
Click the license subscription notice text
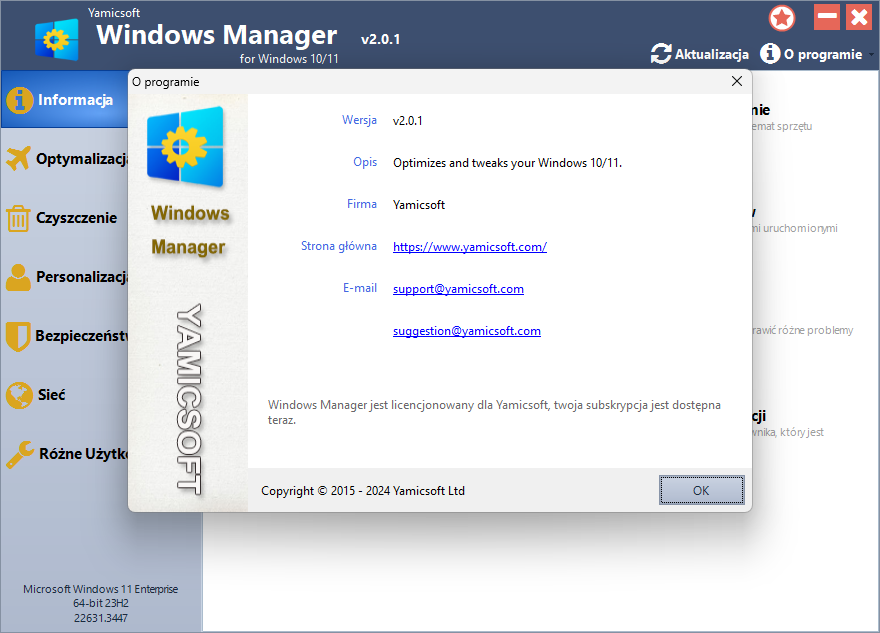tap(494, 412)
